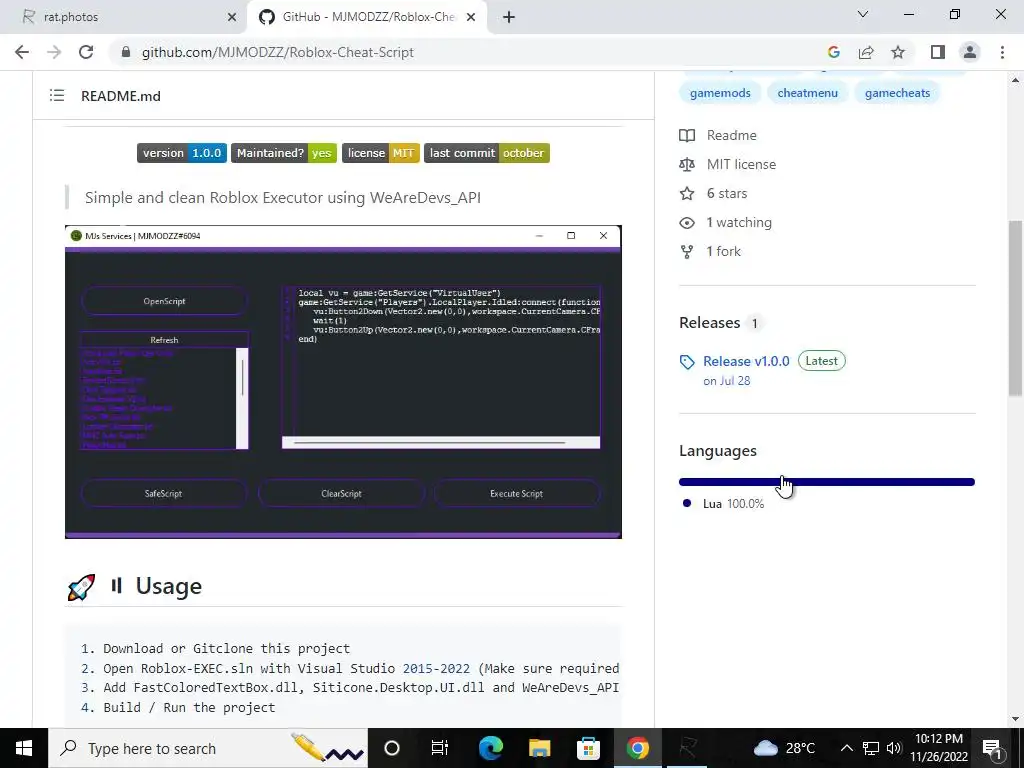The width and height of the screenshot is (1024, 768).
Task: Share this page from the address bar
Action: click(x=866, y=52)
